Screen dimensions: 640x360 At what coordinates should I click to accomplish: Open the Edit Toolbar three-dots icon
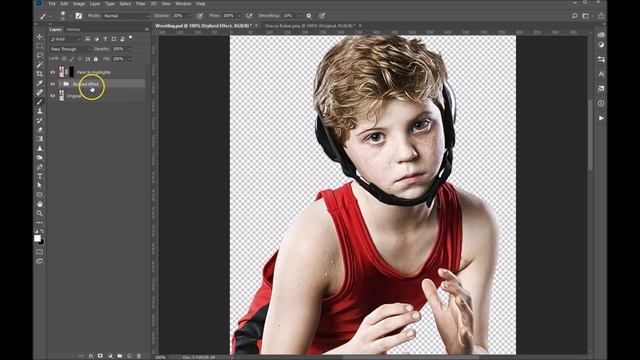tap(40, 222)
